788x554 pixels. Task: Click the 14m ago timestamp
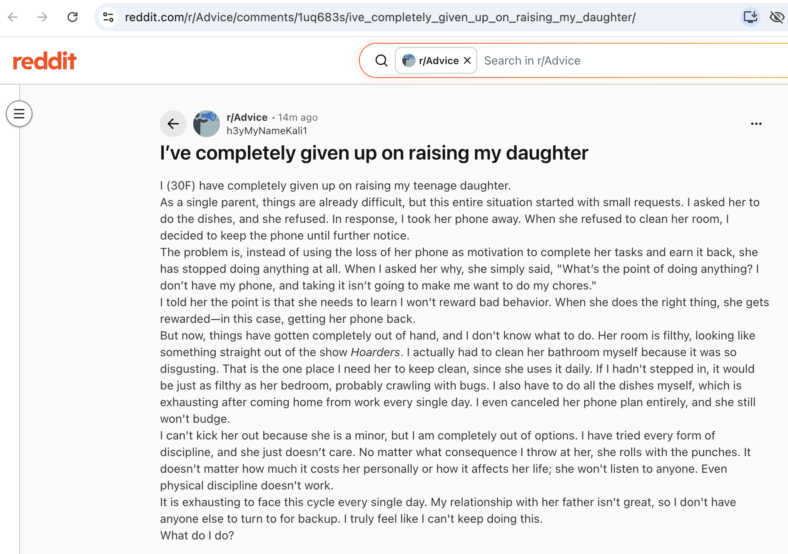pyautogui.click(x=298, y=117)
